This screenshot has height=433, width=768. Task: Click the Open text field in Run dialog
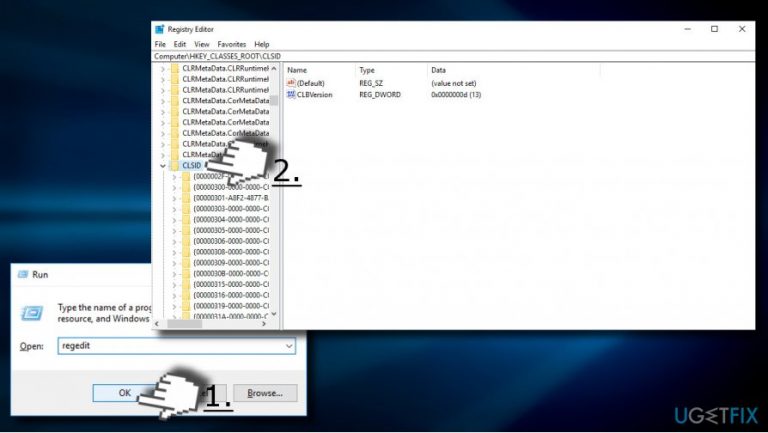pos(176,346)
